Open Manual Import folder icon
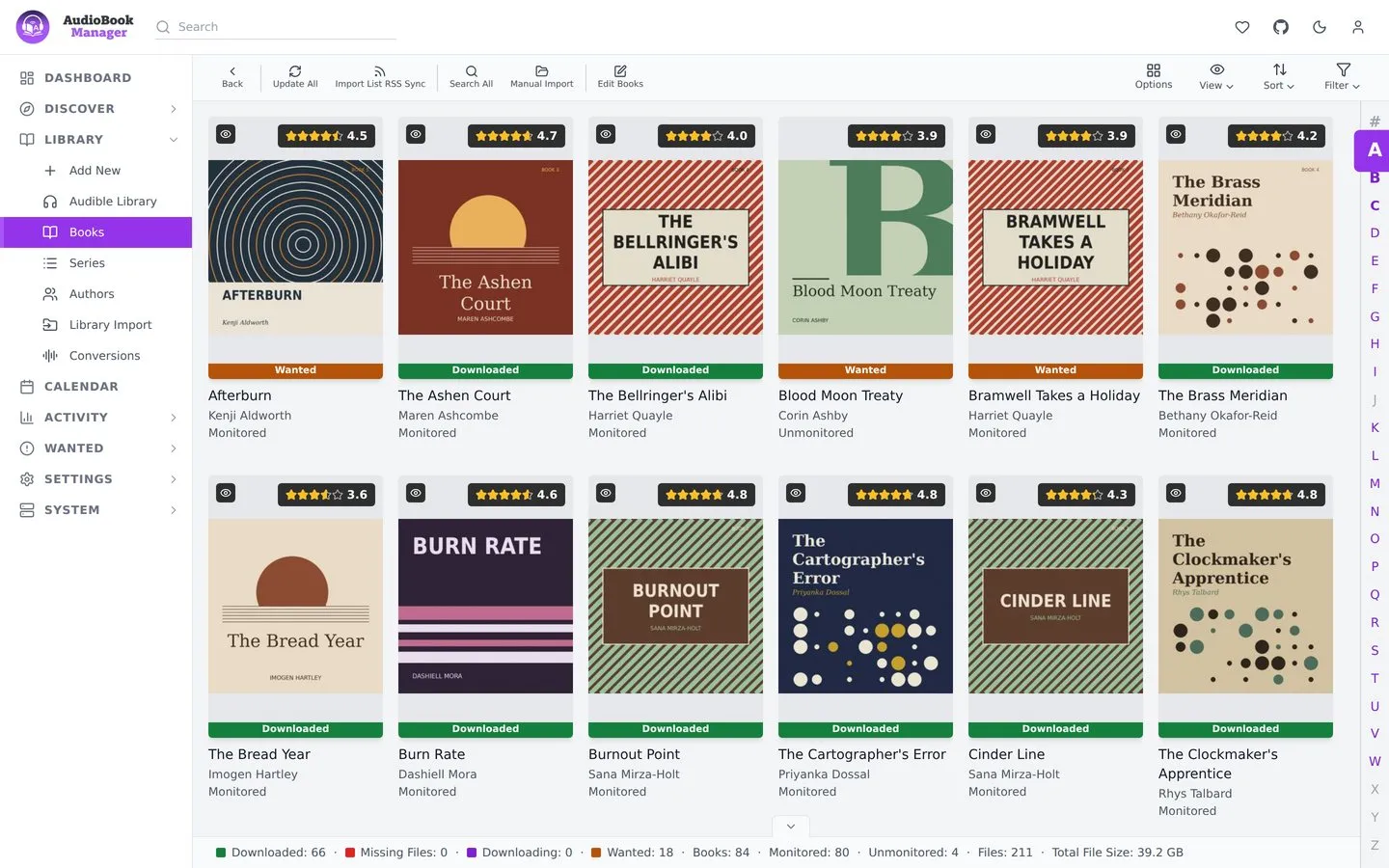1389x868 pixels. 541,77
